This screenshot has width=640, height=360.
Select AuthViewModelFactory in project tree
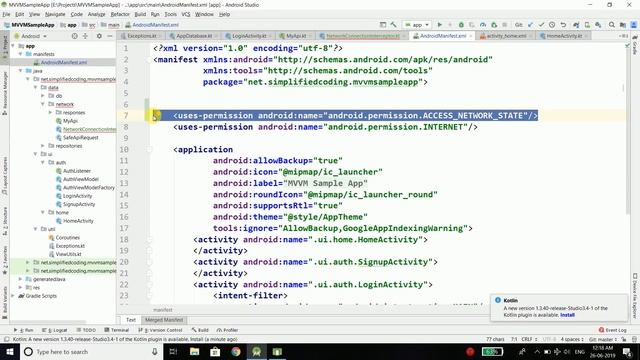89,187
